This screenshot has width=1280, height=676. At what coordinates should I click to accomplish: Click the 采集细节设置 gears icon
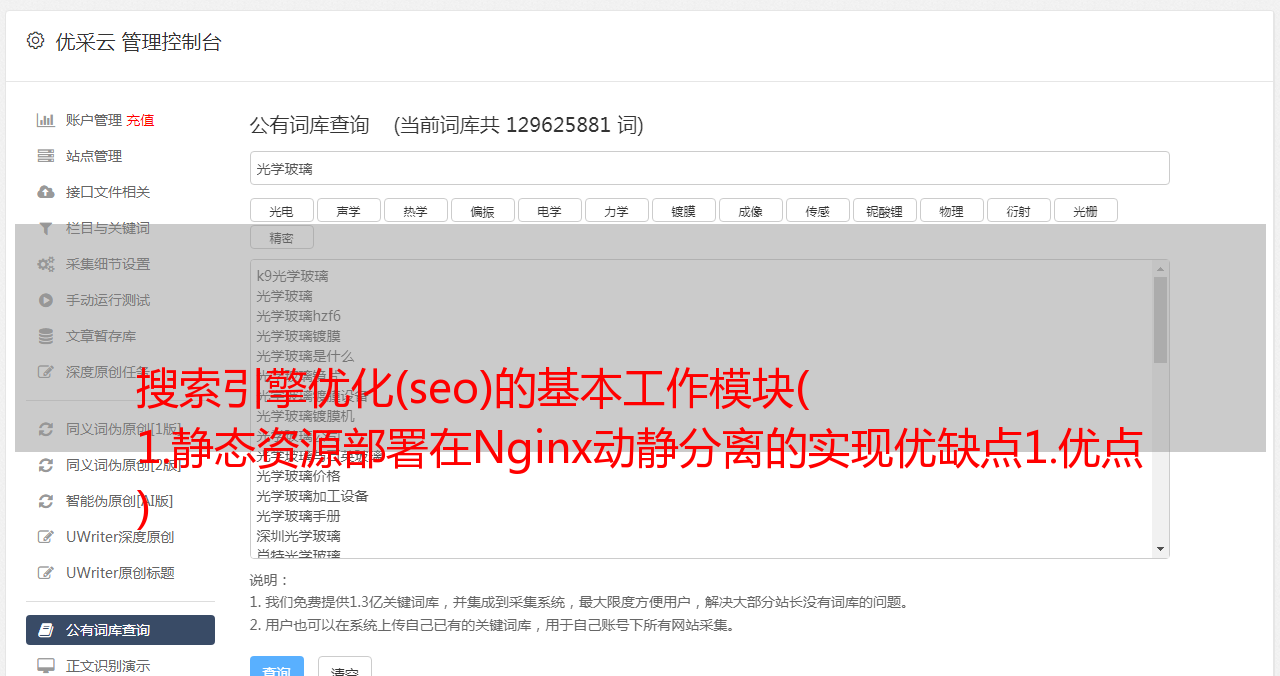45,264
